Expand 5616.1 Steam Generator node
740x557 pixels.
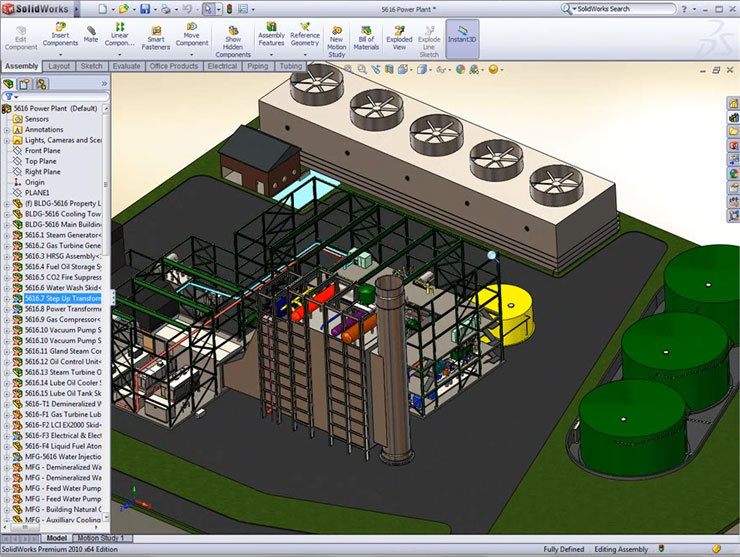pos(7,235)
